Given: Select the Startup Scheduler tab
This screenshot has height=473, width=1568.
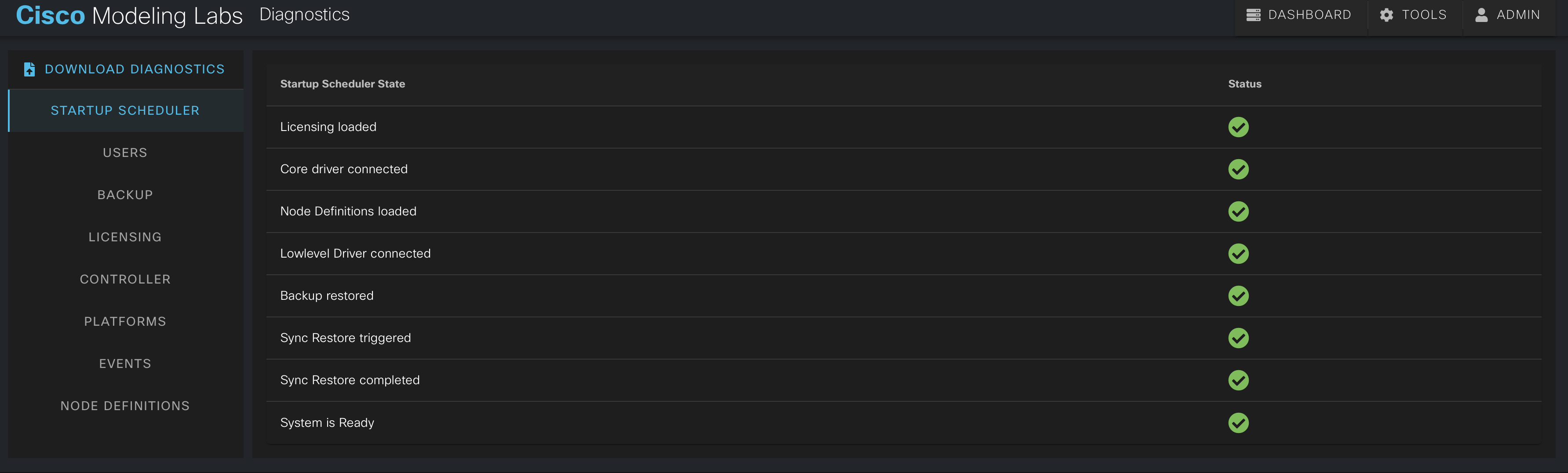Looking at the screenshot, I should [x=125, y=111].
